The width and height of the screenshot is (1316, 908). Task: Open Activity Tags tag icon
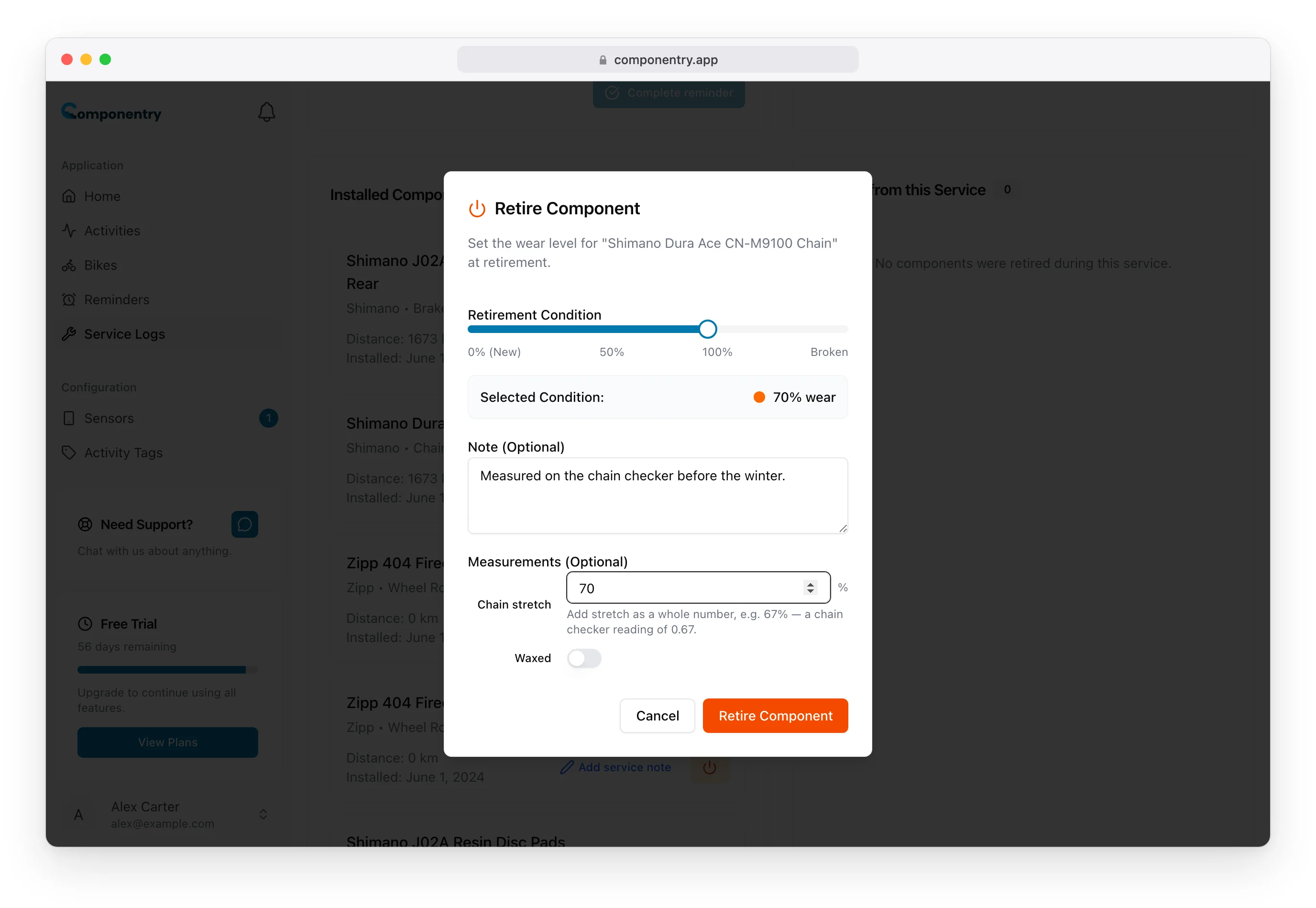69,453
